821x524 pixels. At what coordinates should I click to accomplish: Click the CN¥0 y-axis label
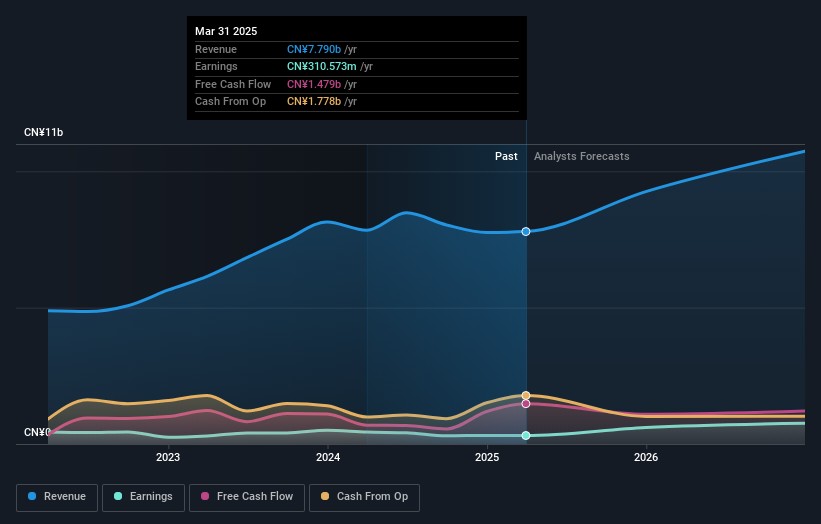tap(37, 432)
